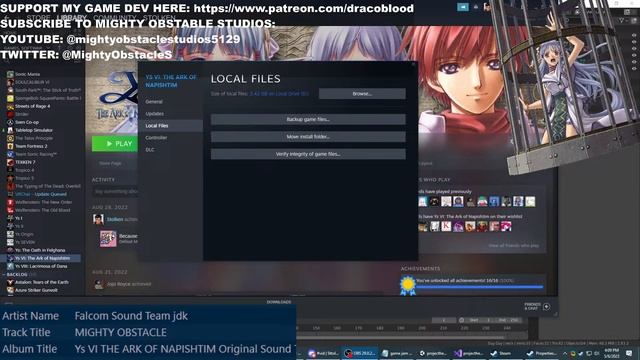The width and height of the screenshot is (640, 360).
Task: Open the Windows notification center icon
Action: pos(629,353)
